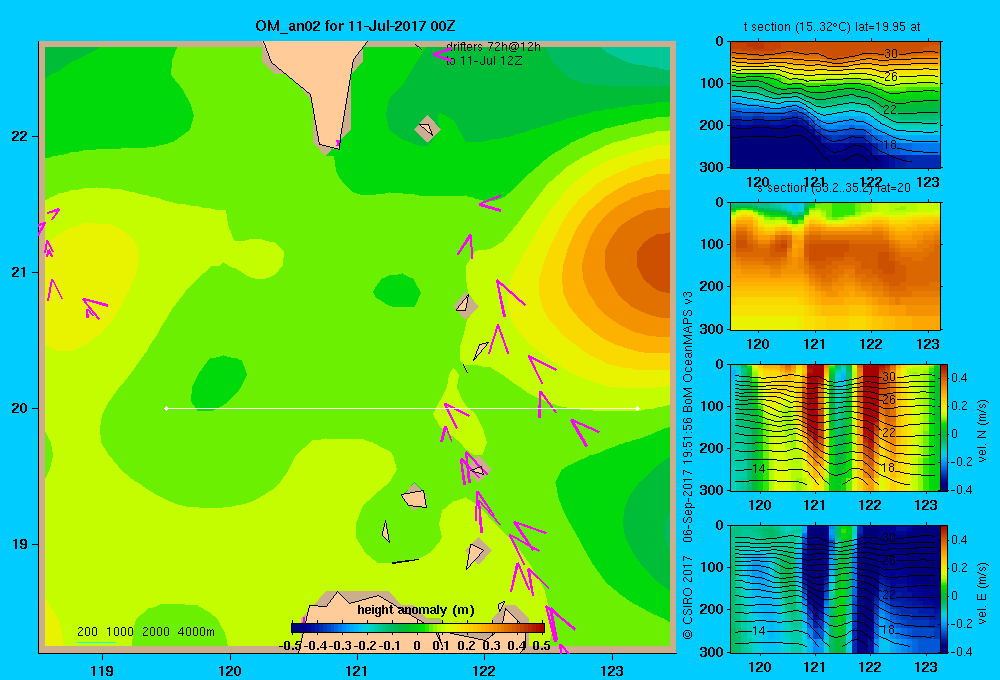1000x680 pixels.
Task: Click the magenta drifter arrow near 122E 21.5N
Action: click(490, 204)
